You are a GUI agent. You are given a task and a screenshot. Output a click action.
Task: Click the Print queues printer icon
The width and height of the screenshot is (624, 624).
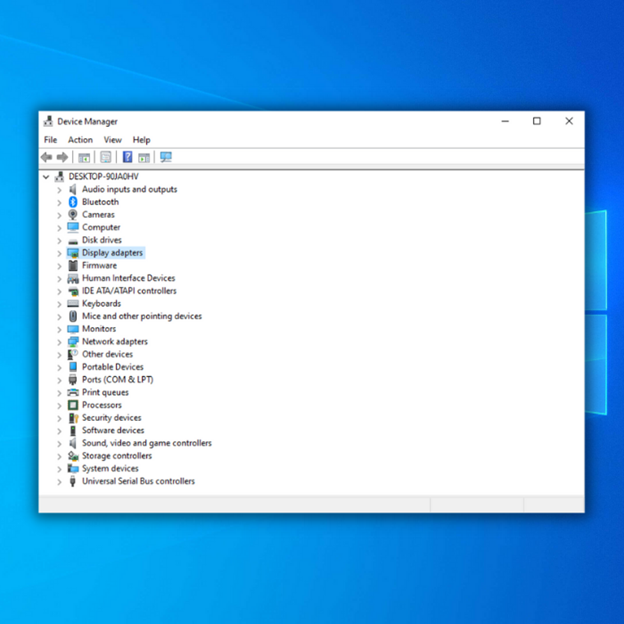(73, 392)
